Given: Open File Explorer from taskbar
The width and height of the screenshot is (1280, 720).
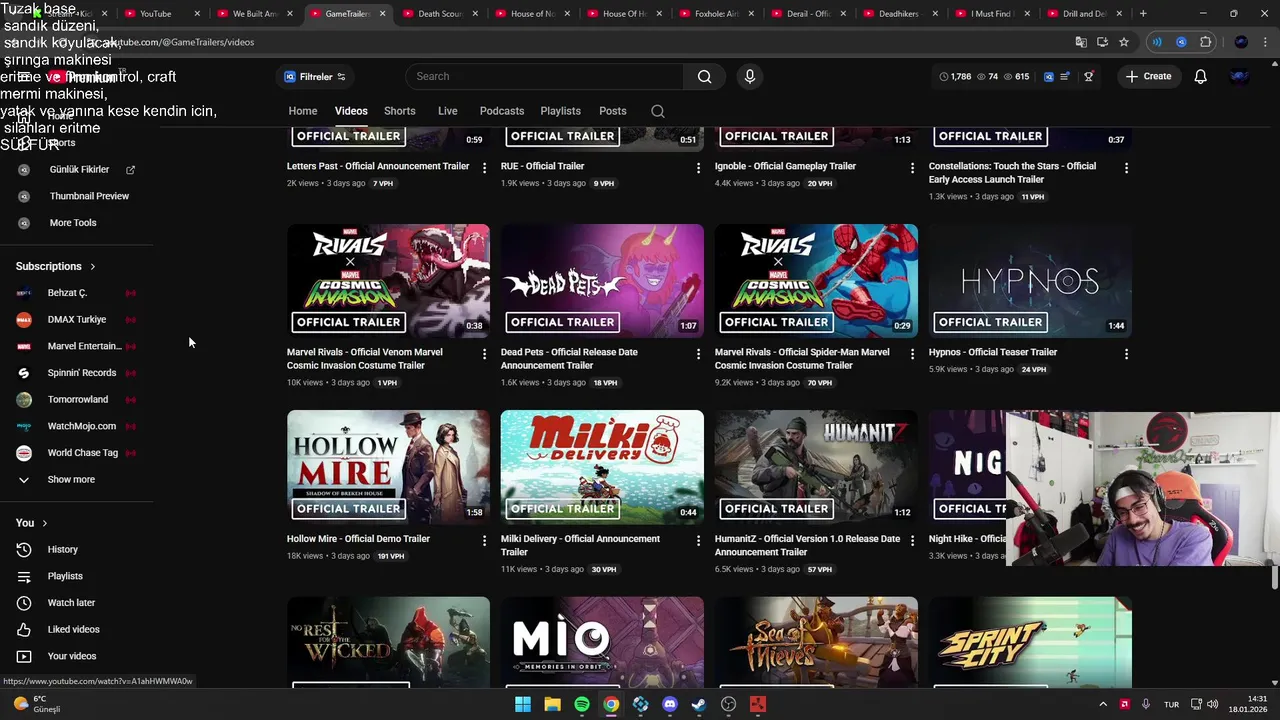Looking at the screenshot, I should [x=552, y=704].
